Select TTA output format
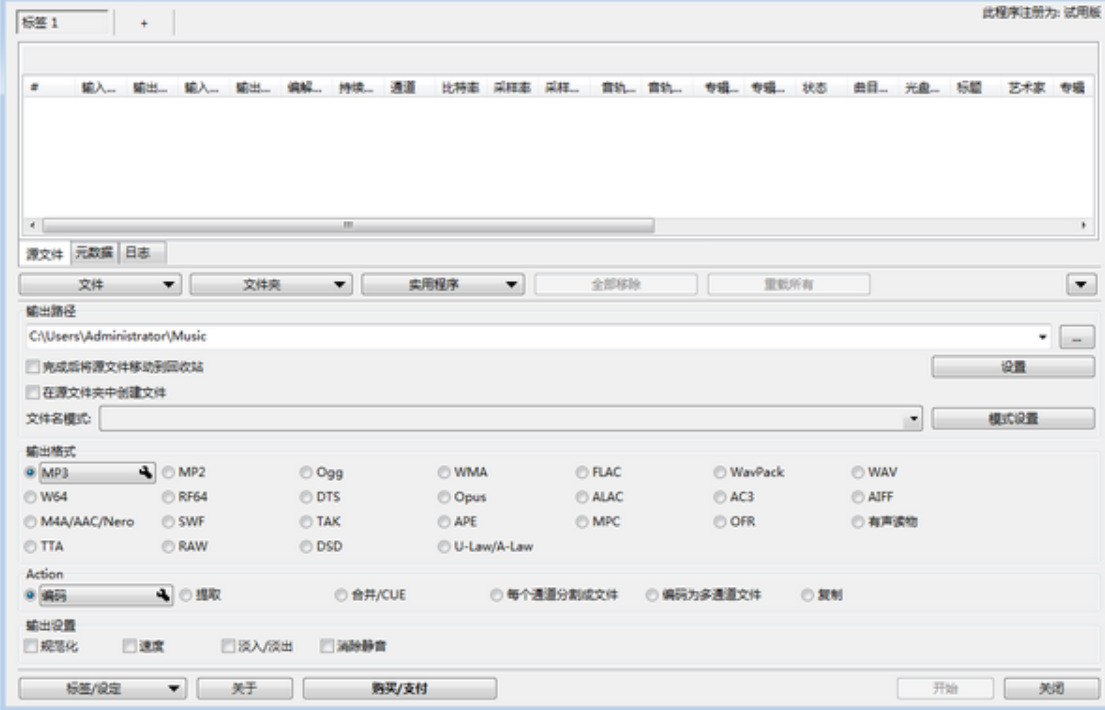 [30, 546]
